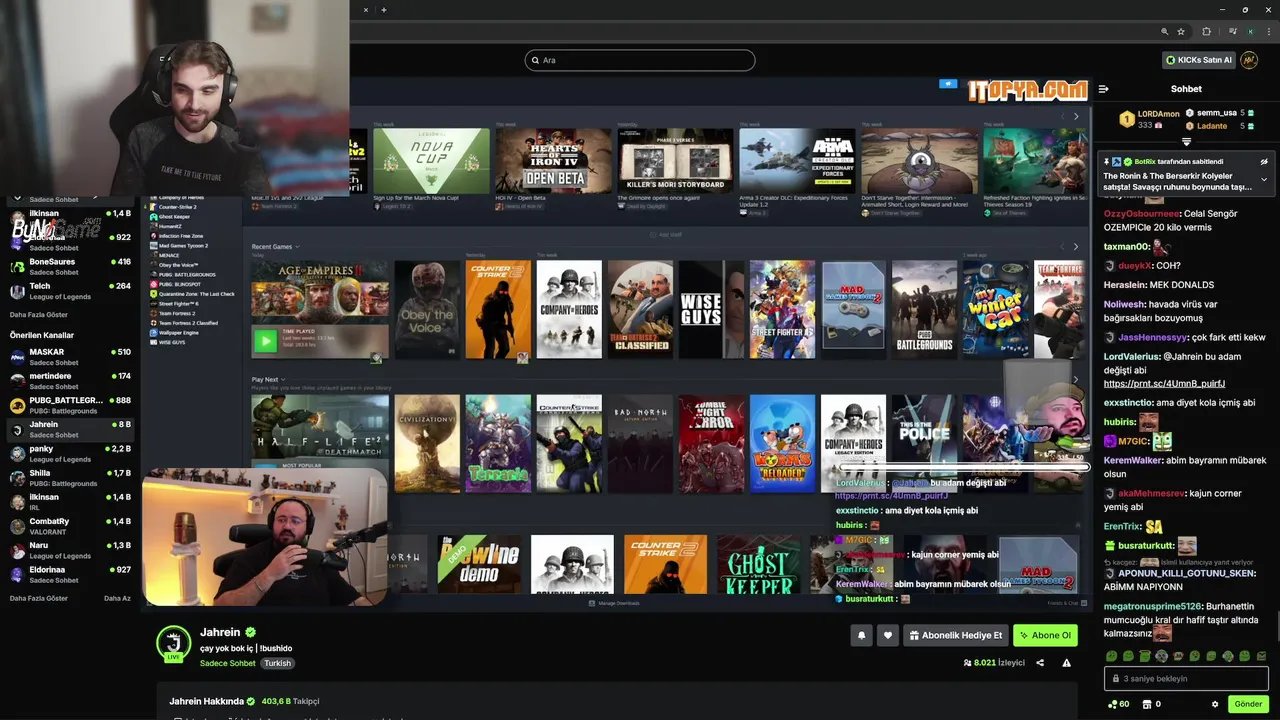Open the Chrome three-dot menu
This screenshot has height=720, width=1280.
point(1267,31)
